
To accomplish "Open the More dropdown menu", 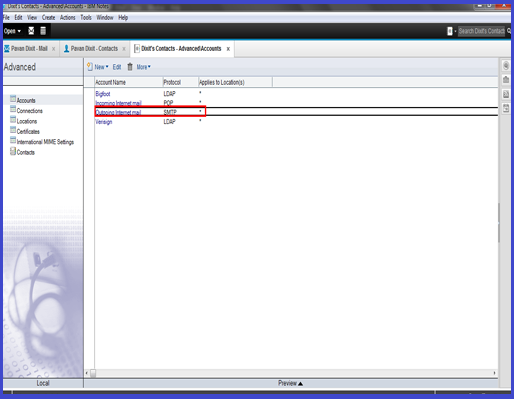I will point(143,67).
